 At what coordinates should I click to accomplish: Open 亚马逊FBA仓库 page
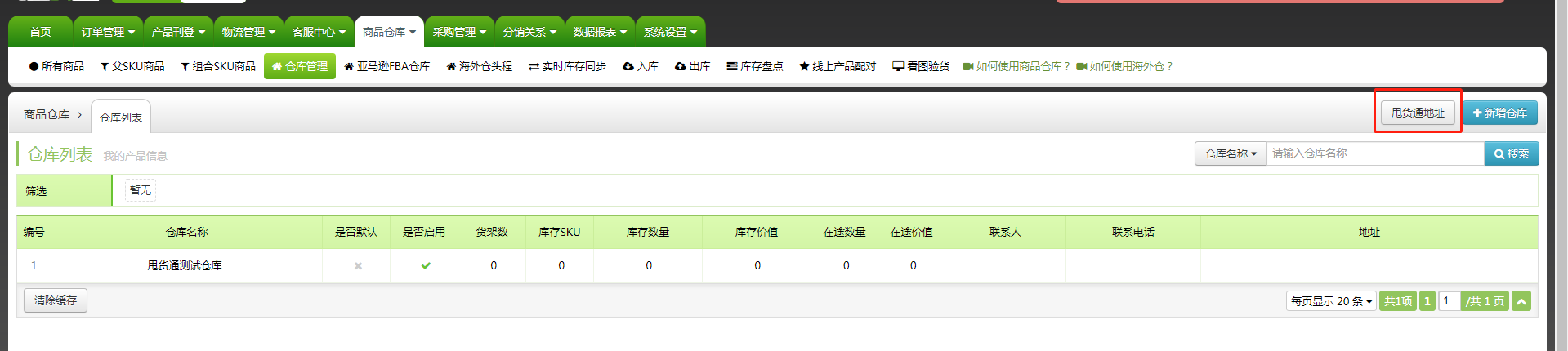(x=387, y=66)
